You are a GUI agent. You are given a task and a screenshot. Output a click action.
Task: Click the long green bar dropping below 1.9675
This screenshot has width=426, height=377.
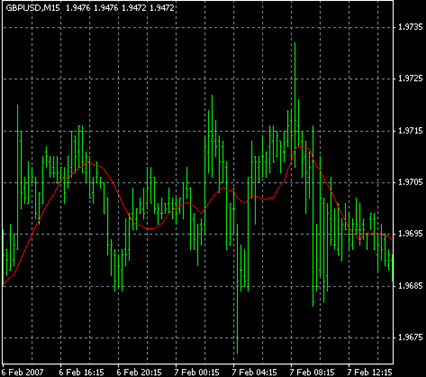point(237,289)
